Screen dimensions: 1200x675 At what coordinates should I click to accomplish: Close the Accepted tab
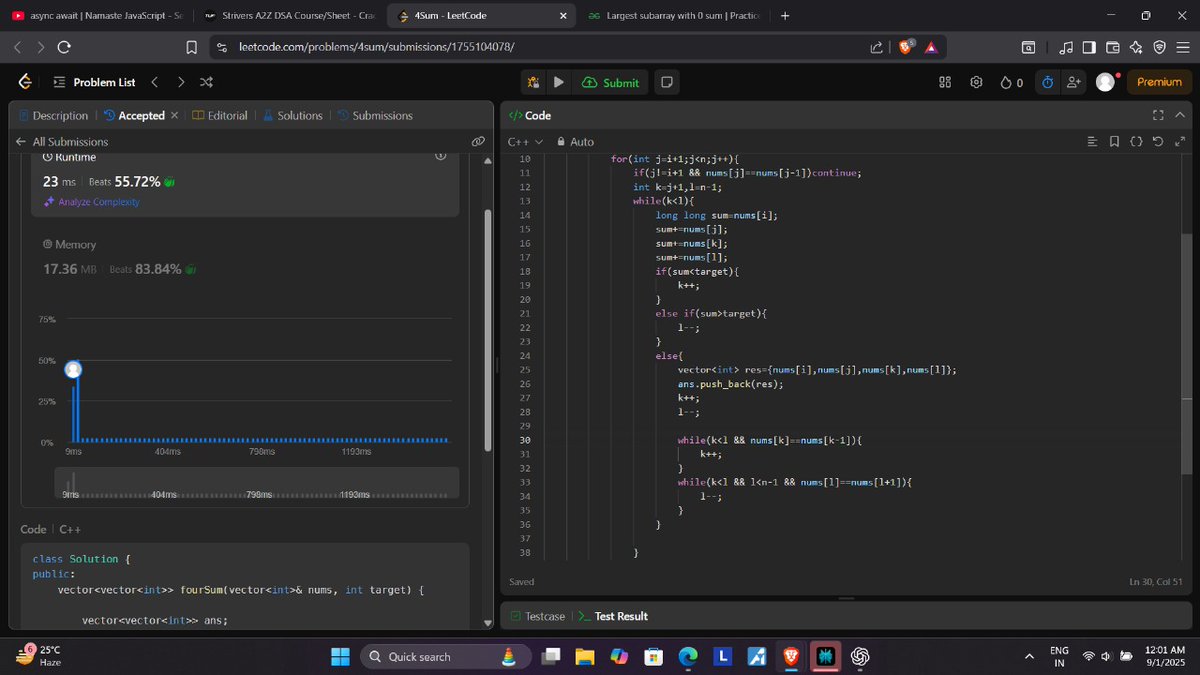pyautogui.click(x=175, y=116)
